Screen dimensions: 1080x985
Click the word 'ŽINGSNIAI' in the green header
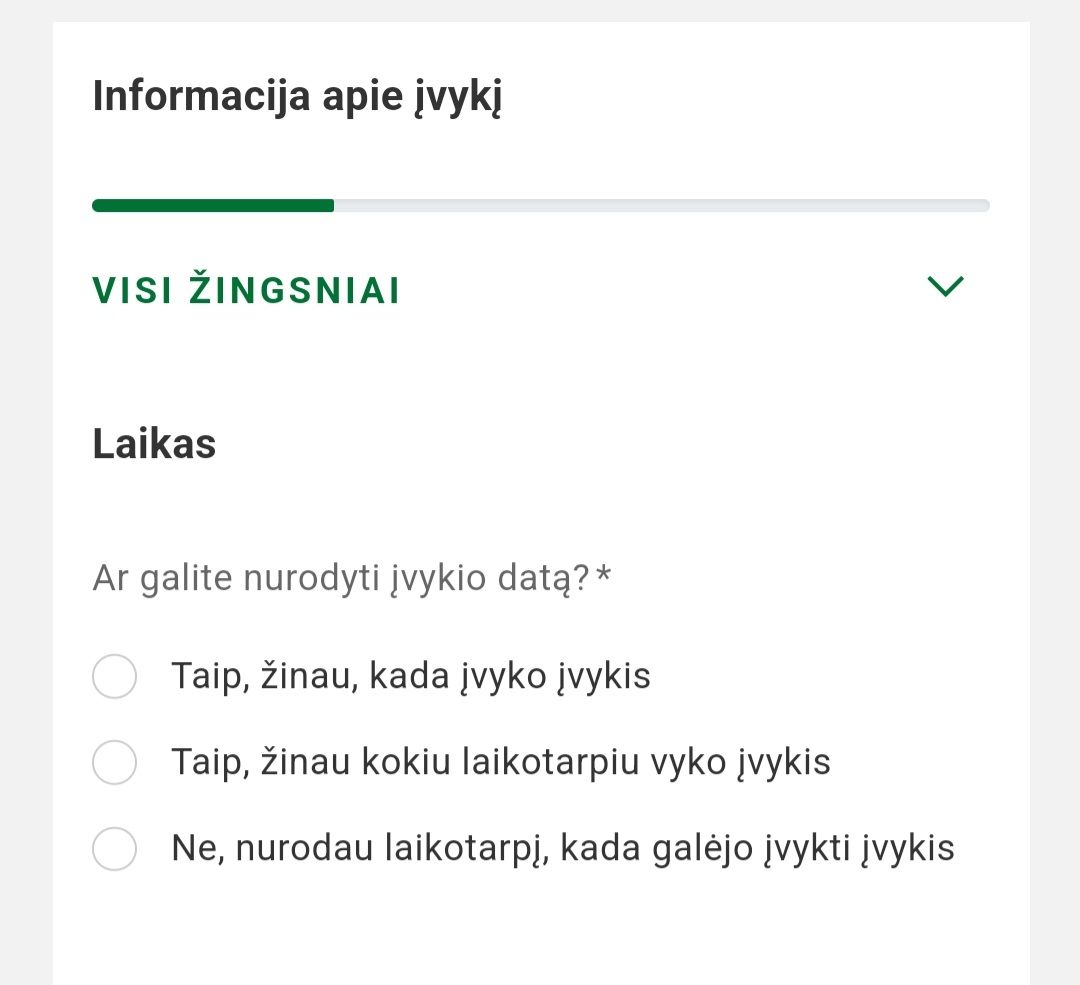(x=295, y=291)
